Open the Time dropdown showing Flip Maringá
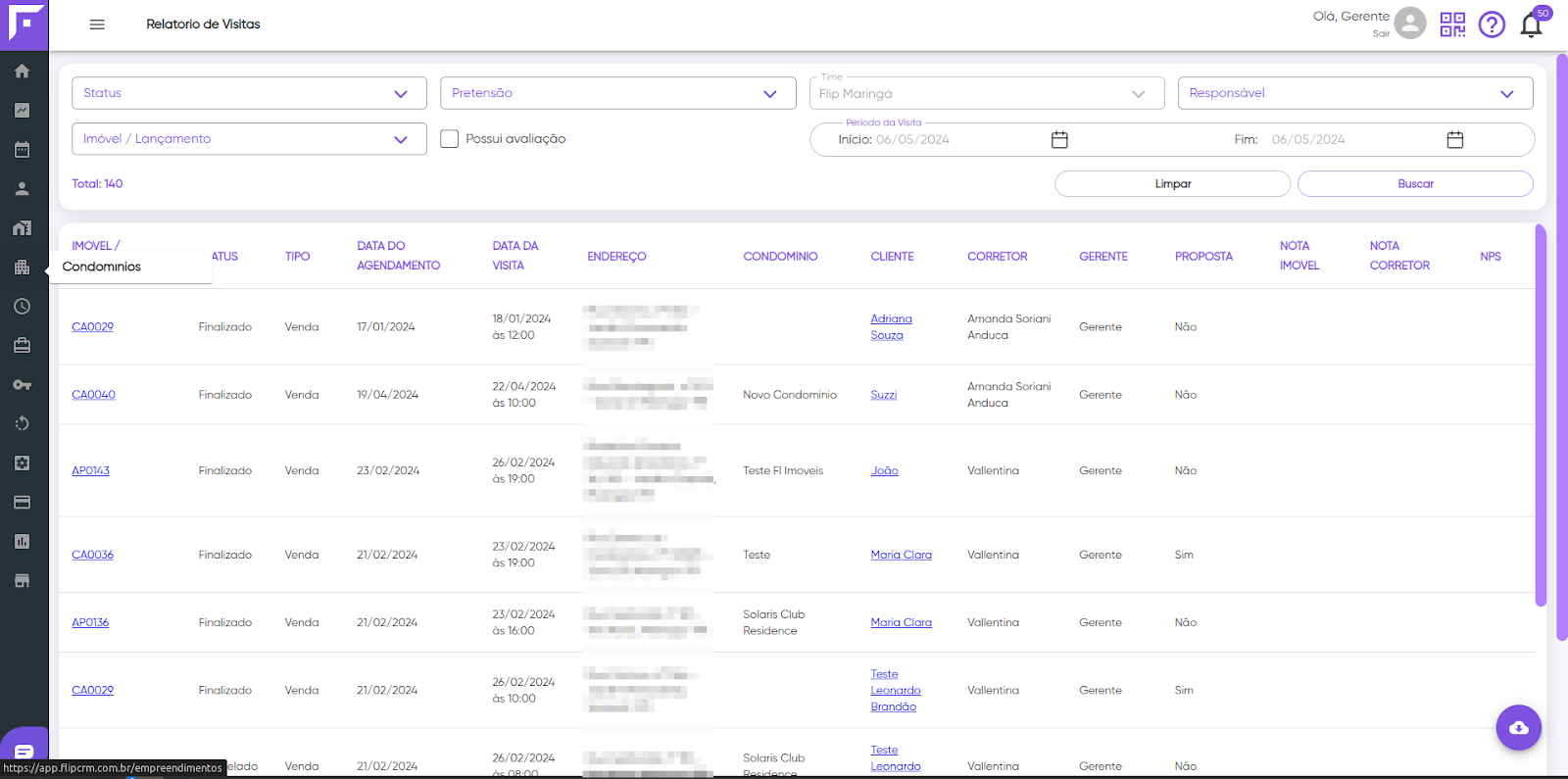The image size is (1568, 779). pos(987,93)
